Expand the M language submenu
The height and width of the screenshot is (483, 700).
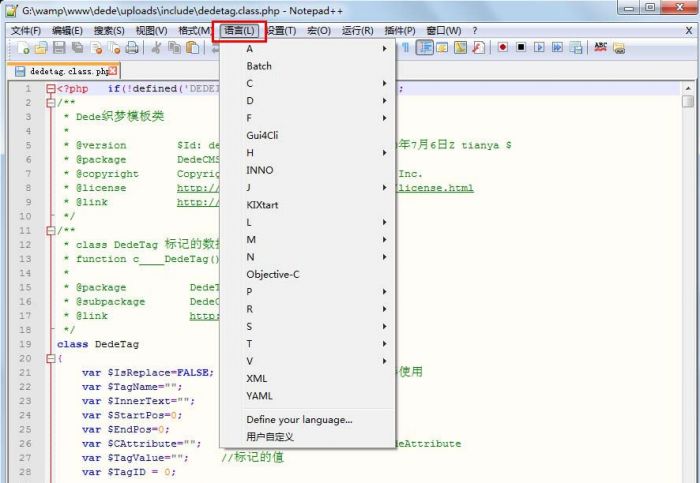tap(308, 240)
